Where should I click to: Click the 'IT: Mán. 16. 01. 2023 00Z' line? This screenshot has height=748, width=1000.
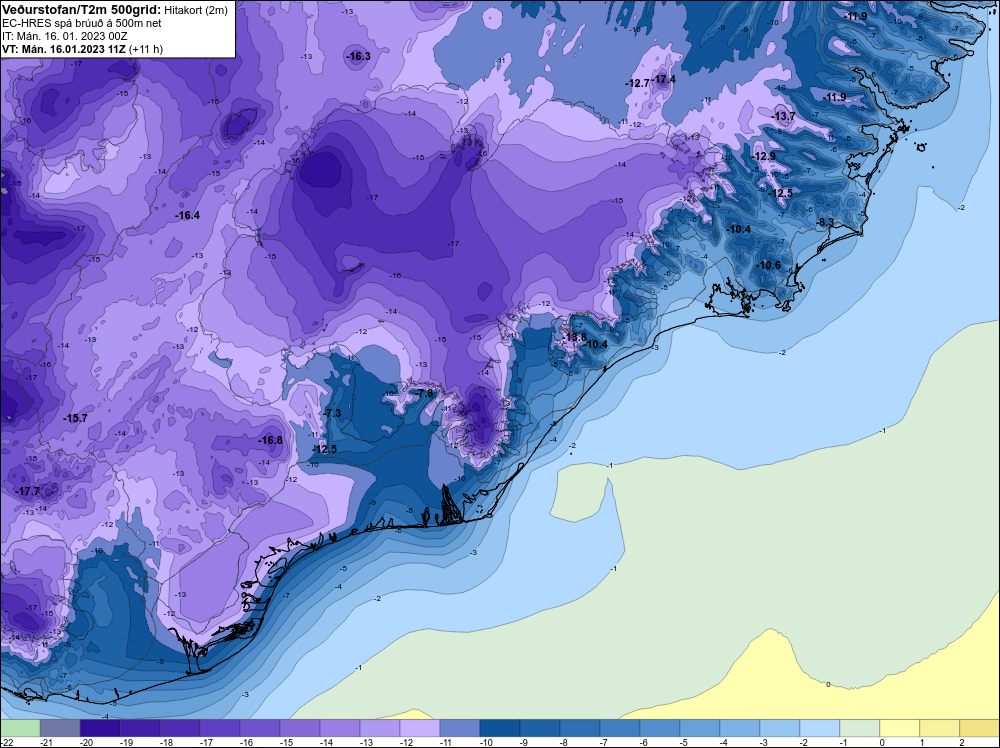click(x=65, y=36)
